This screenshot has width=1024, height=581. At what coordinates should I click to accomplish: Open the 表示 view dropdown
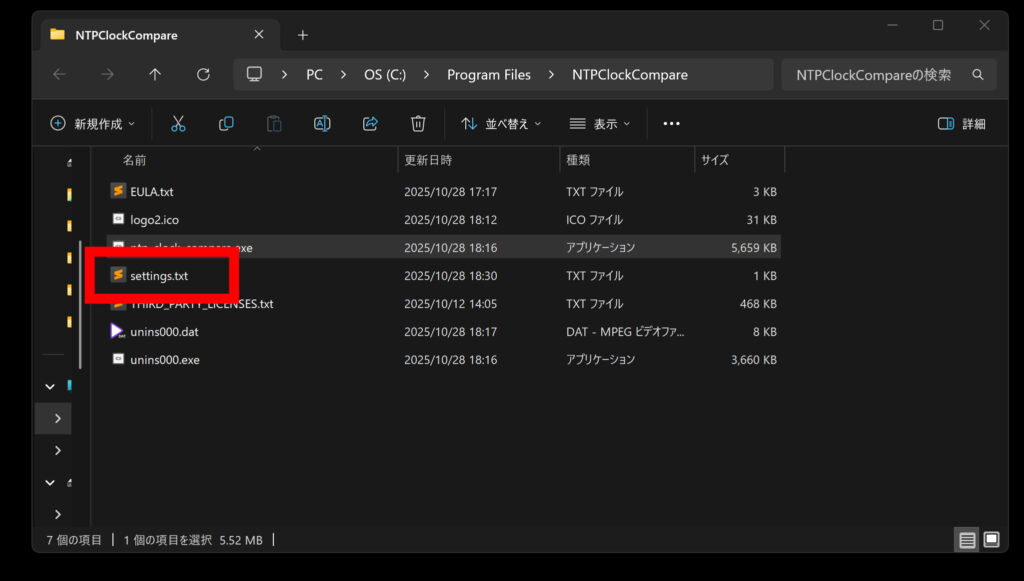600,124
